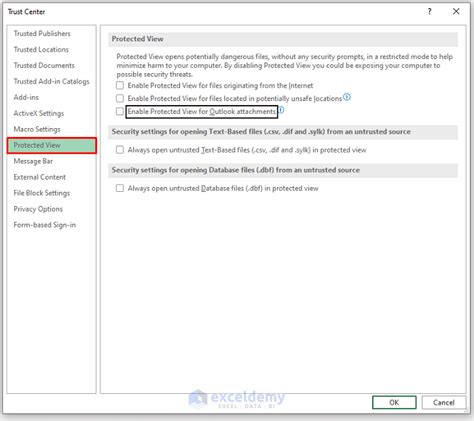Click the Protected View description paragraph
The height and width of the screenshot is (421, 474).
(x=284, y=65)
